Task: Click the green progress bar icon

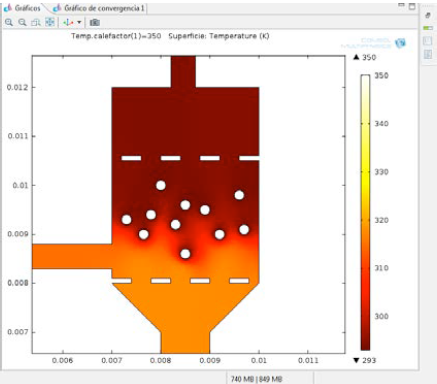Action: point(428,28)
